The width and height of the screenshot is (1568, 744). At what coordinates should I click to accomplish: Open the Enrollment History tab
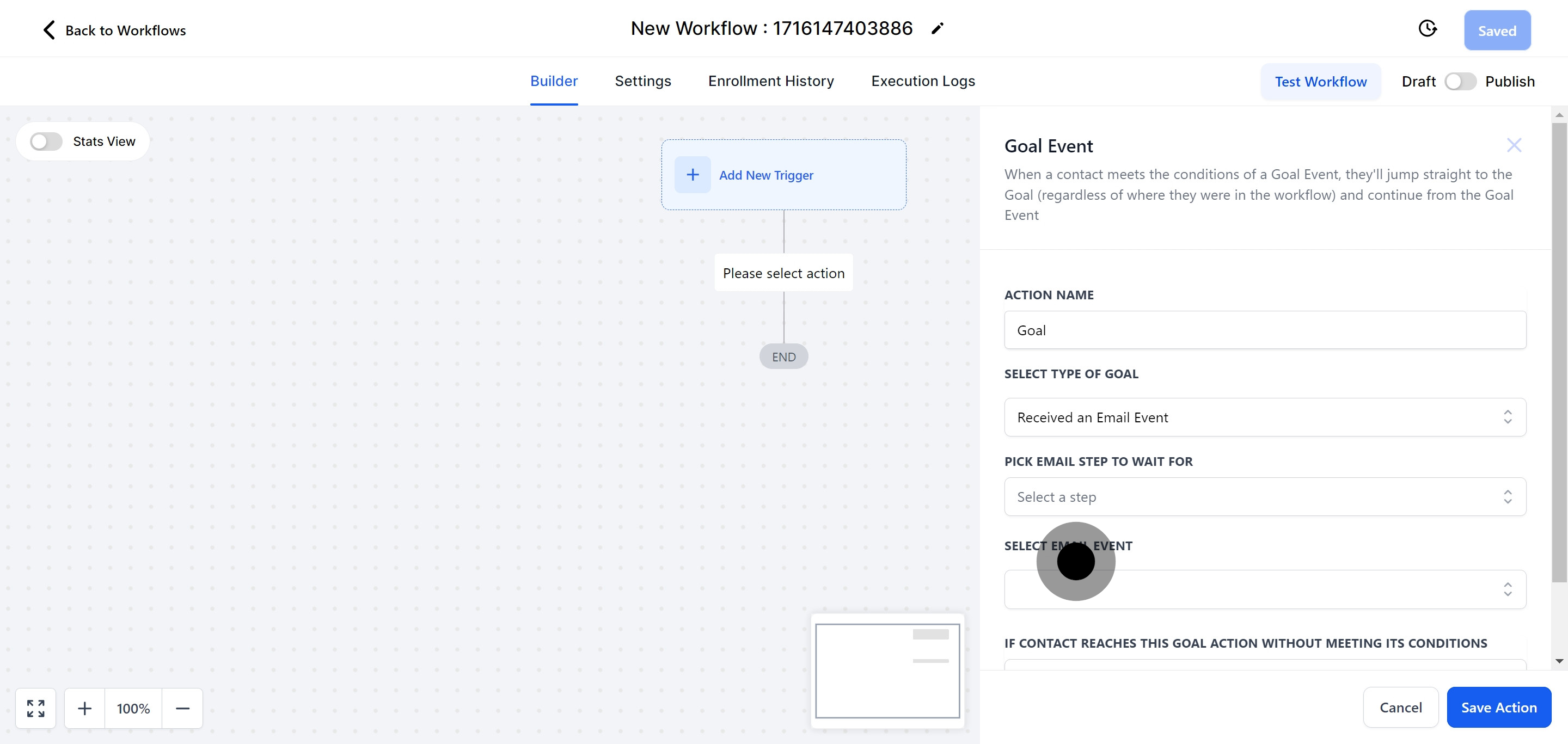[770, 82]
